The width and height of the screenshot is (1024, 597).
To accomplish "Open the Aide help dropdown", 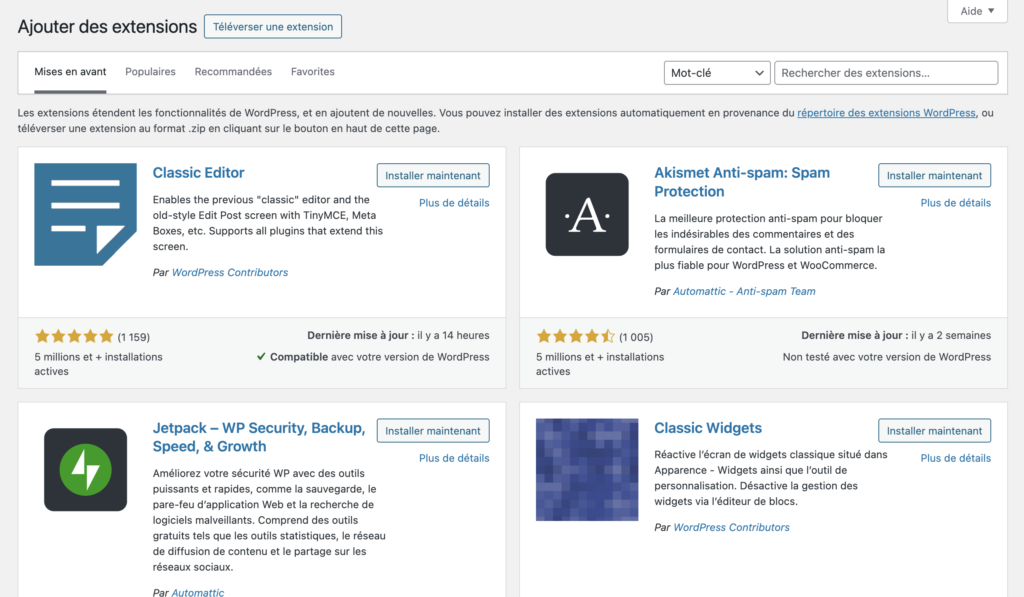I will [977, 11].
